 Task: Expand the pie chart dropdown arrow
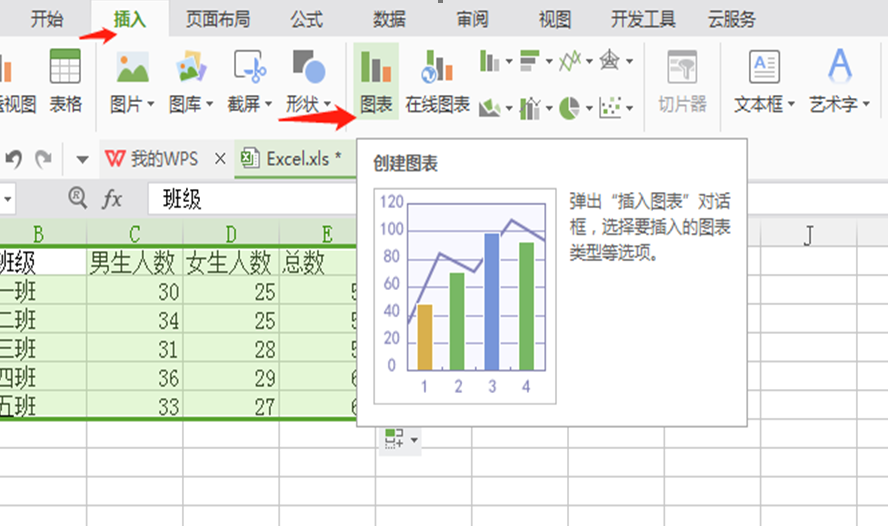589,108
